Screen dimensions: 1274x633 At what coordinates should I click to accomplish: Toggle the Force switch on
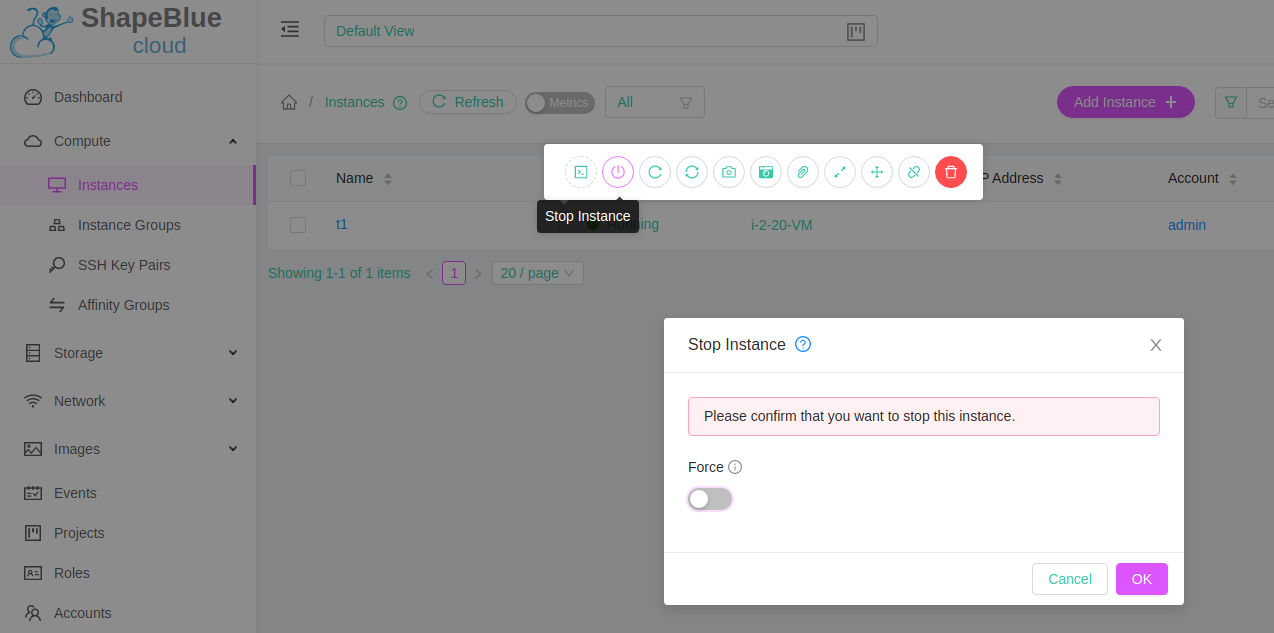(x=710, y=499)
